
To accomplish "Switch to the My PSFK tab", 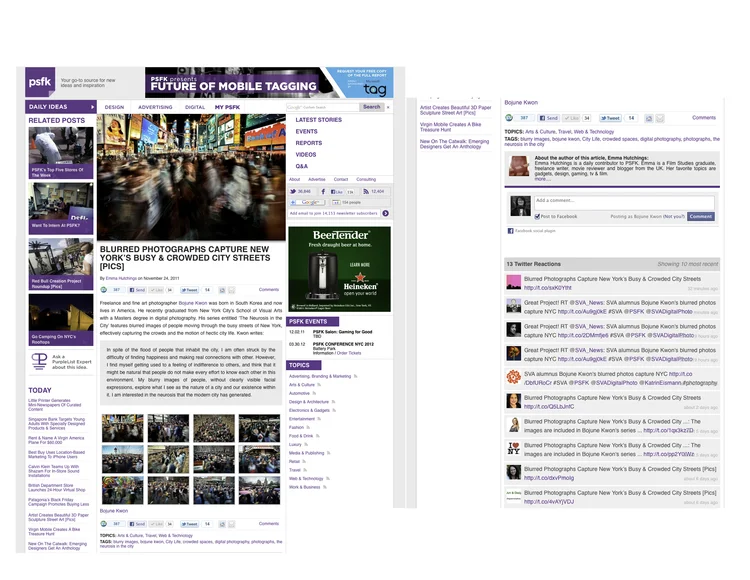I will click(x=227, y=107).
